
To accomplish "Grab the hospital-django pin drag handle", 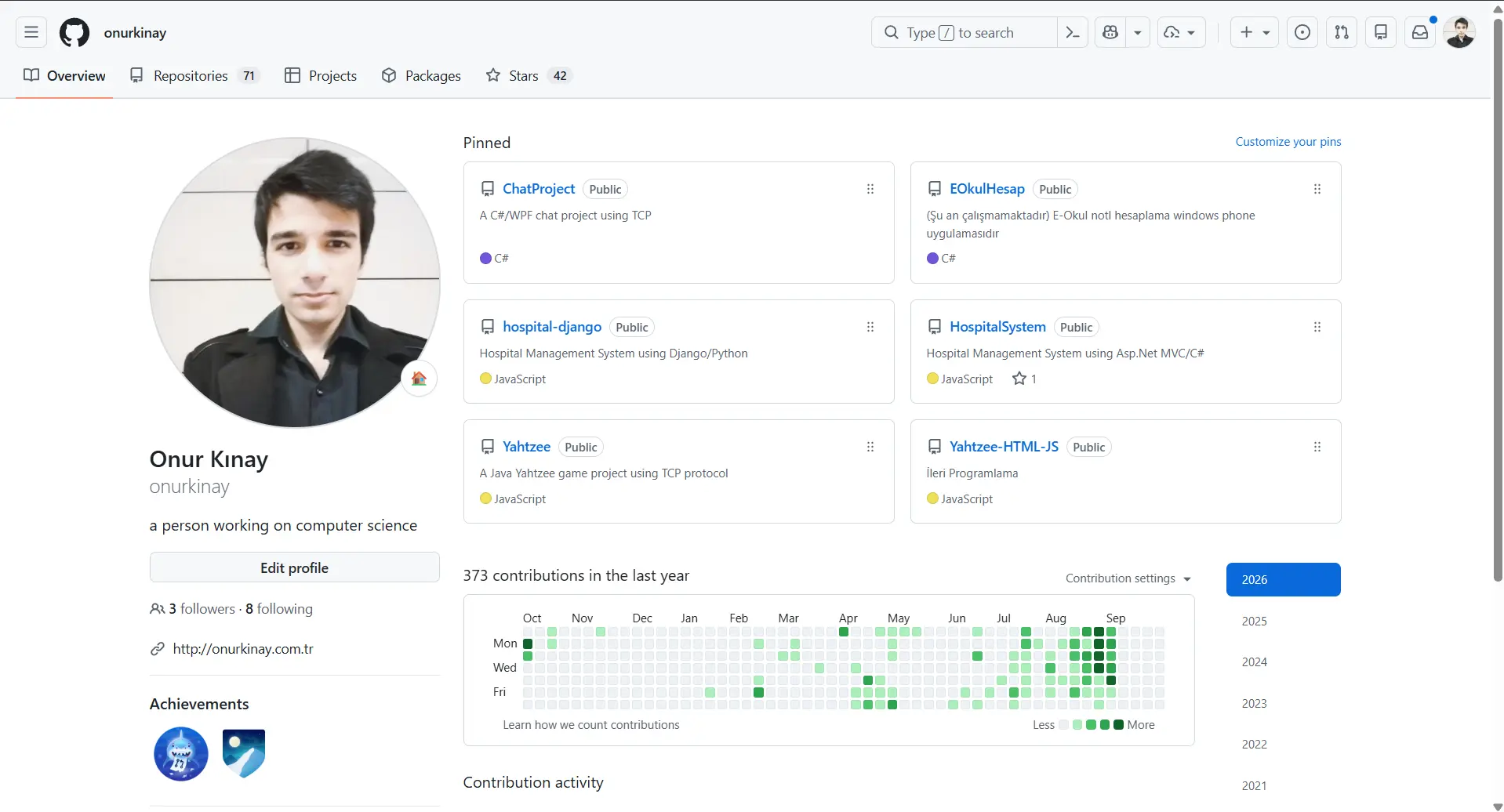I will point(870,327).
